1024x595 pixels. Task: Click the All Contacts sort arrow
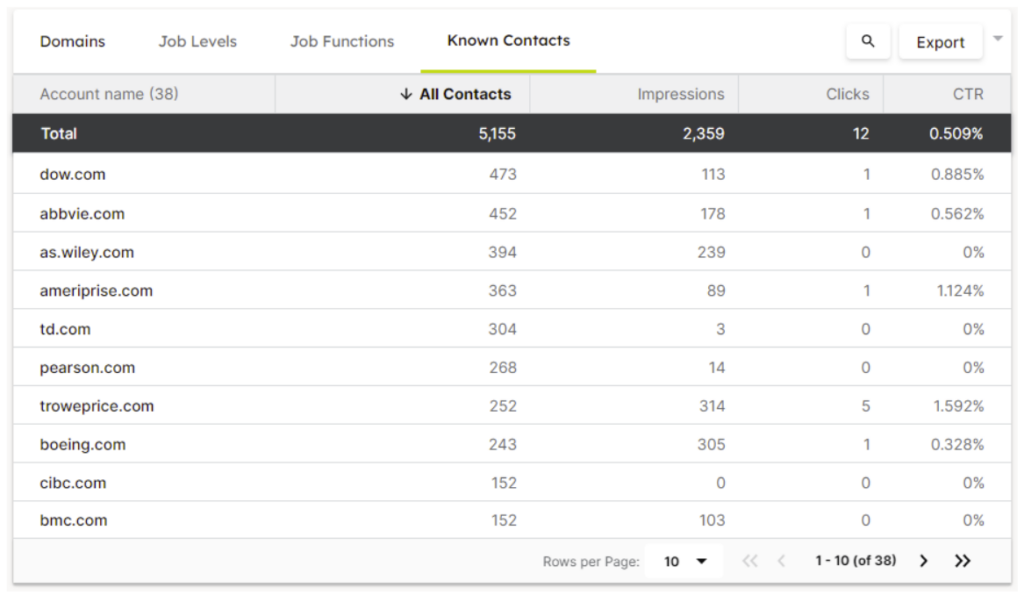click(405, 94)
